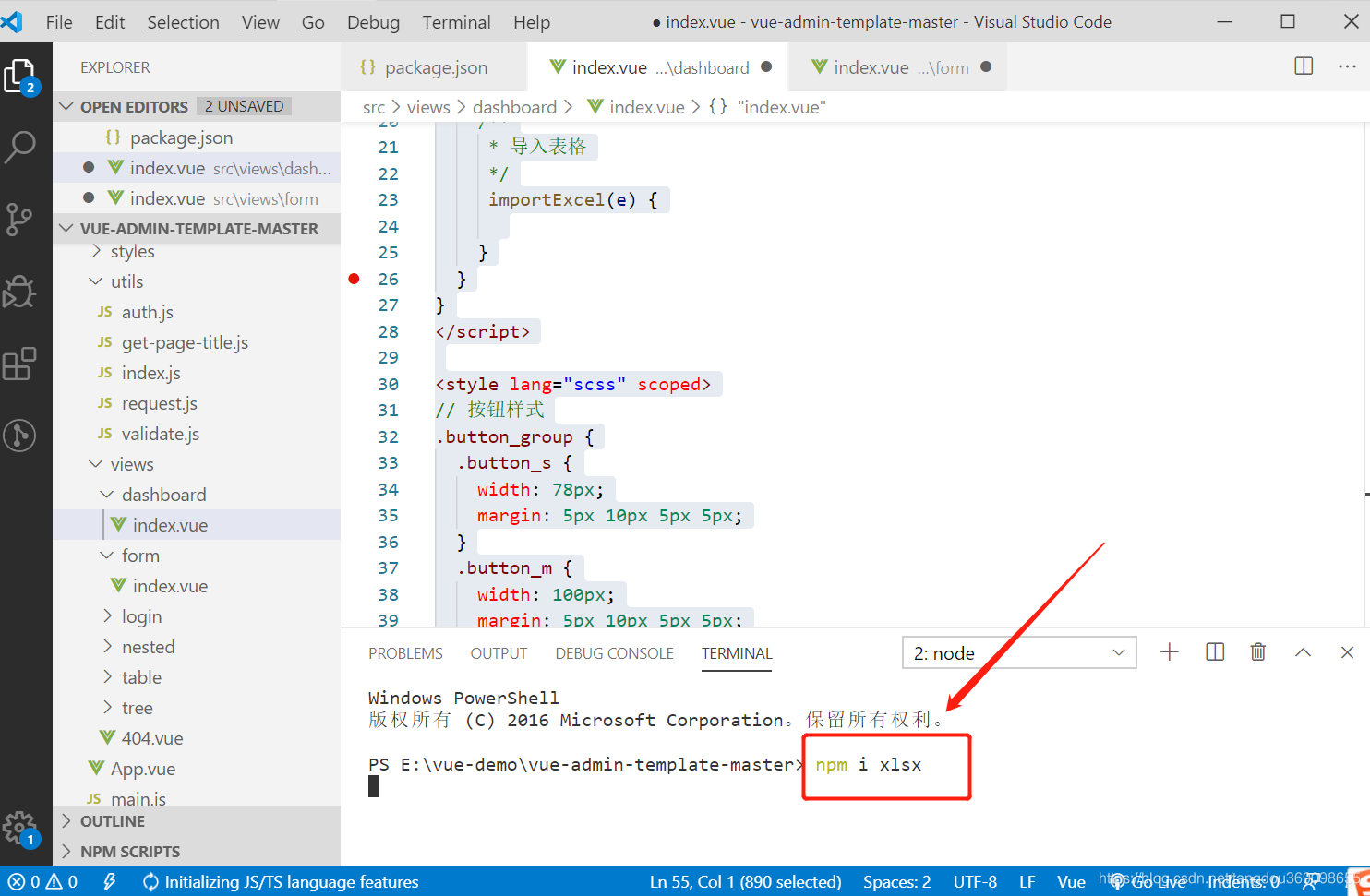This screenshot has width=1370, height=896.
Task: Open the Git graph icon in activity bar
Action: pyautogui.click(x=19, y=436)
